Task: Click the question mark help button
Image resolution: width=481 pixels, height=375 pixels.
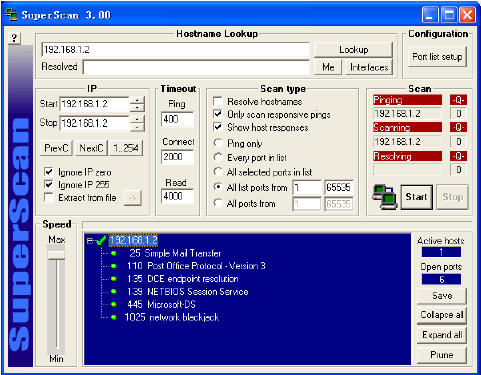Action: click(x=14, y=38)
